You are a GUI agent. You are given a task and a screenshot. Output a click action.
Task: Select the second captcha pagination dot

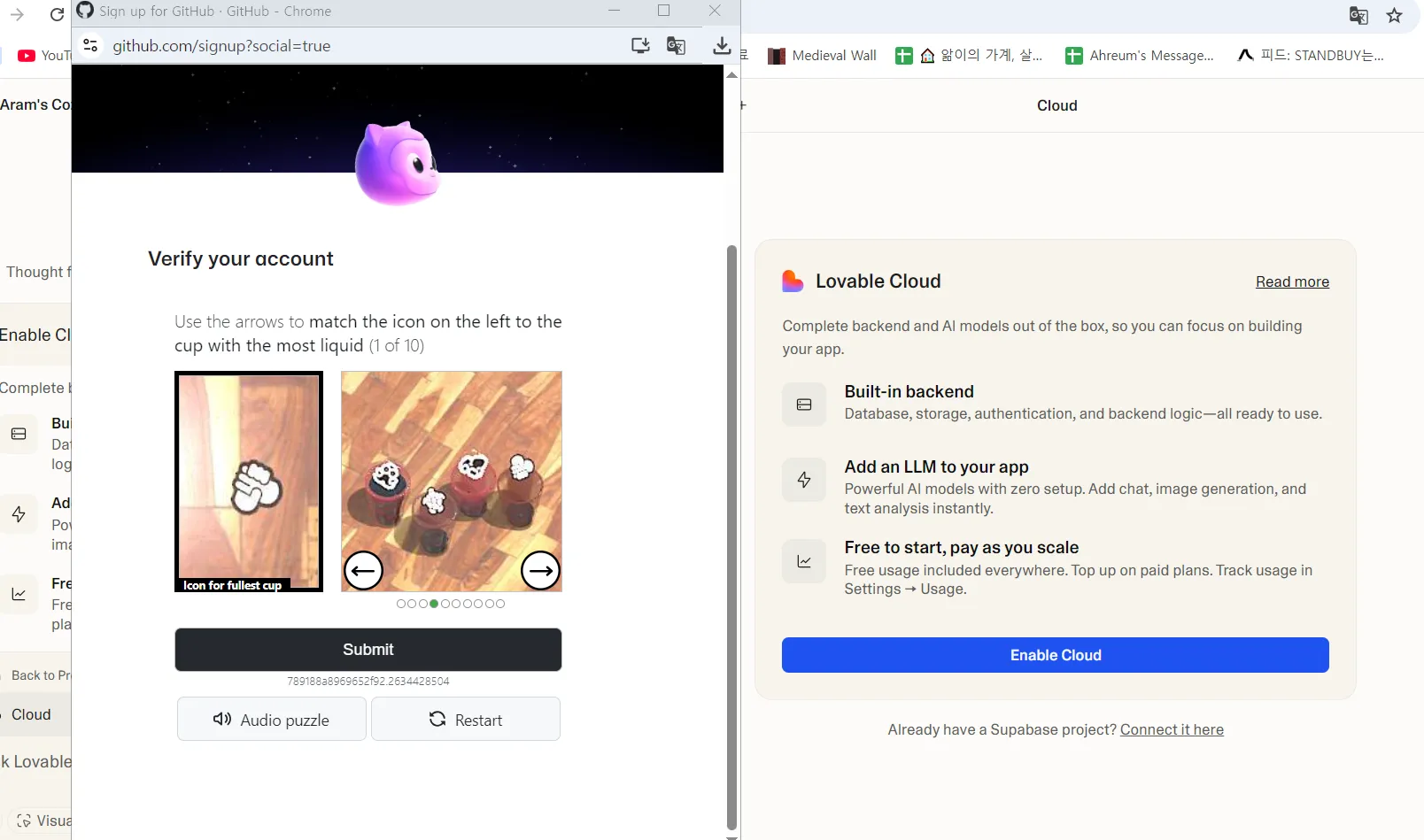coord(412,604)
